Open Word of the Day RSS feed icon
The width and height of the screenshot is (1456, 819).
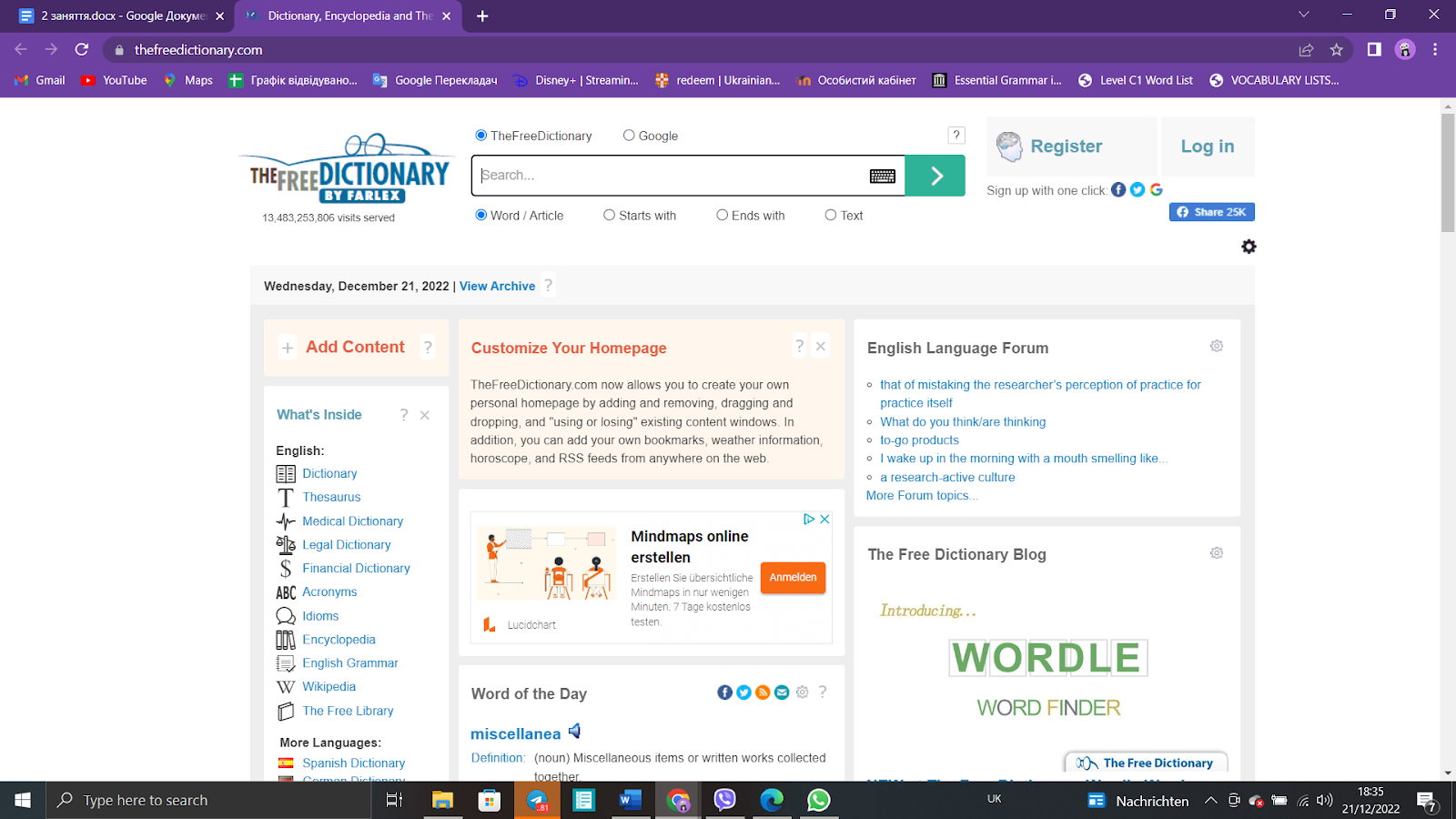763,693
